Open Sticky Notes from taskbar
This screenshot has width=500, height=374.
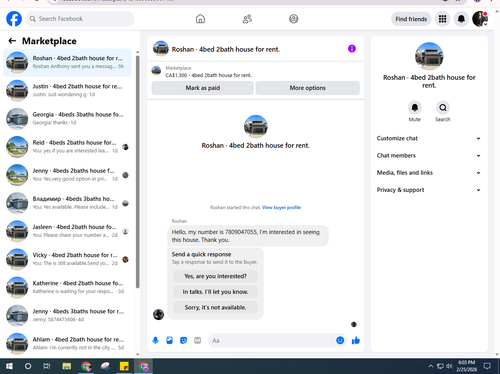coord(124,366)
